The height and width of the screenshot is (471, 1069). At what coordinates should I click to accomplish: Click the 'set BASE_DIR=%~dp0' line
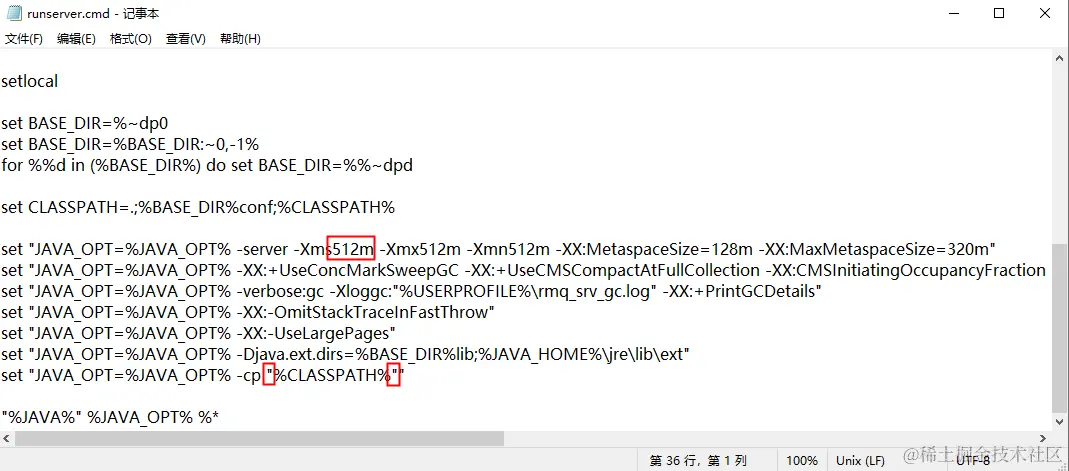pyautogui.click(x=85, y=123)
